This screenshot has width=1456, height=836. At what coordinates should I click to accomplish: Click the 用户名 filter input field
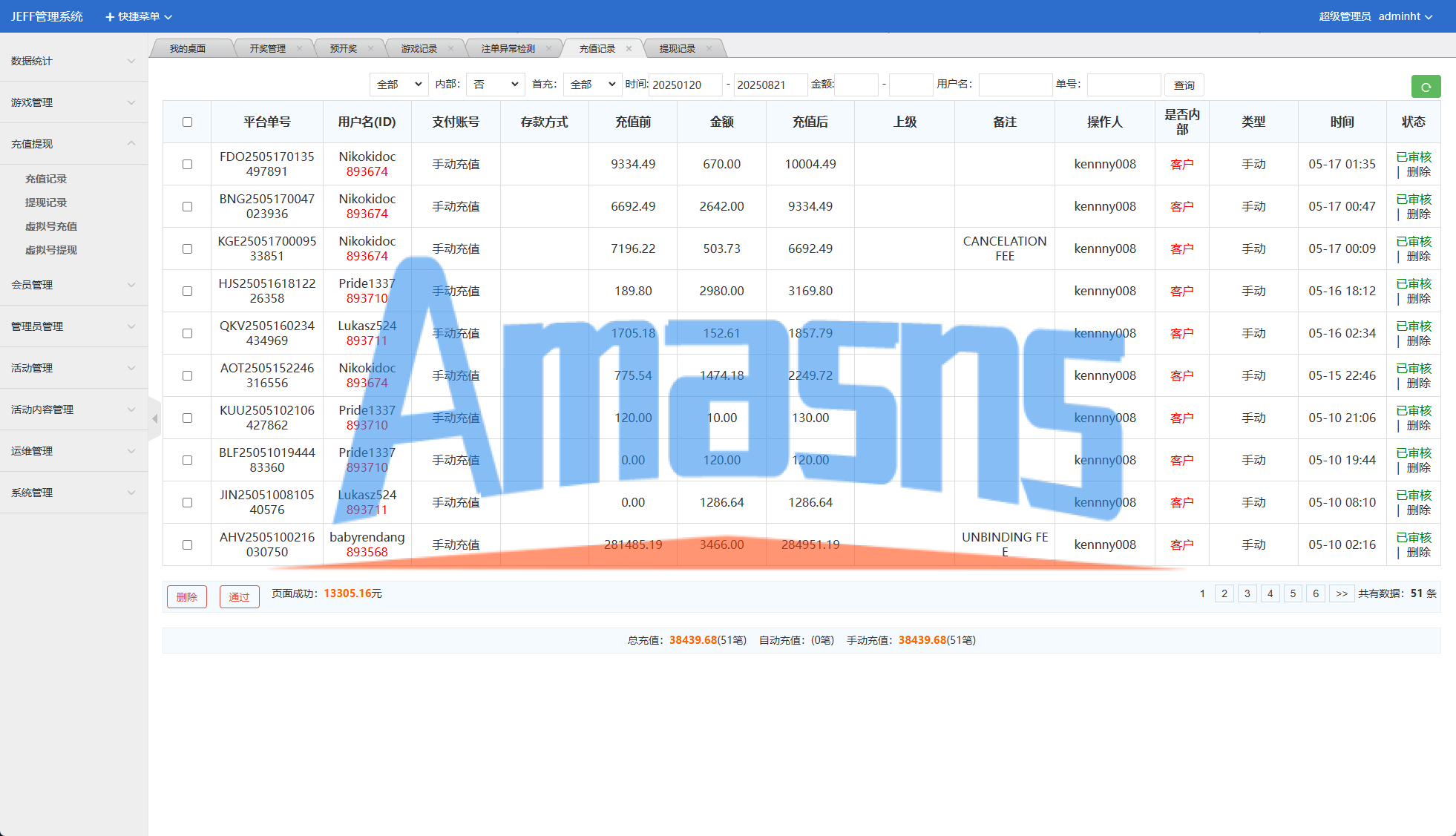click(1014, 85)
